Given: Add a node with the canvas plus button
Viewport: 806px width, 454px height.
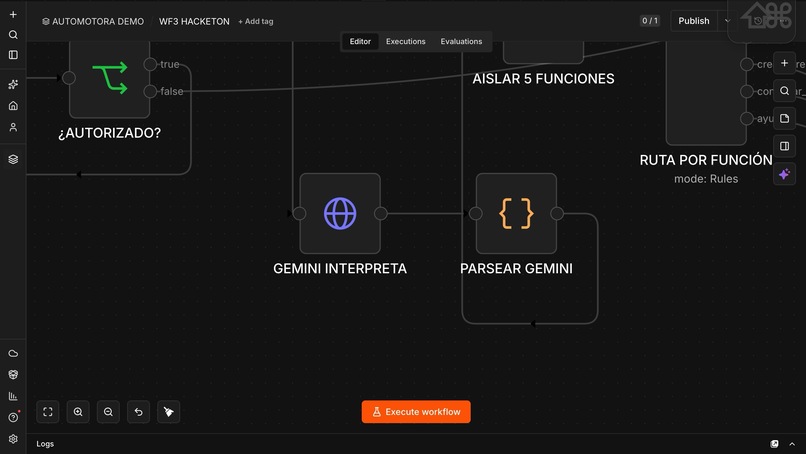Looking at the screenshot, I should (x=784, y=63).
